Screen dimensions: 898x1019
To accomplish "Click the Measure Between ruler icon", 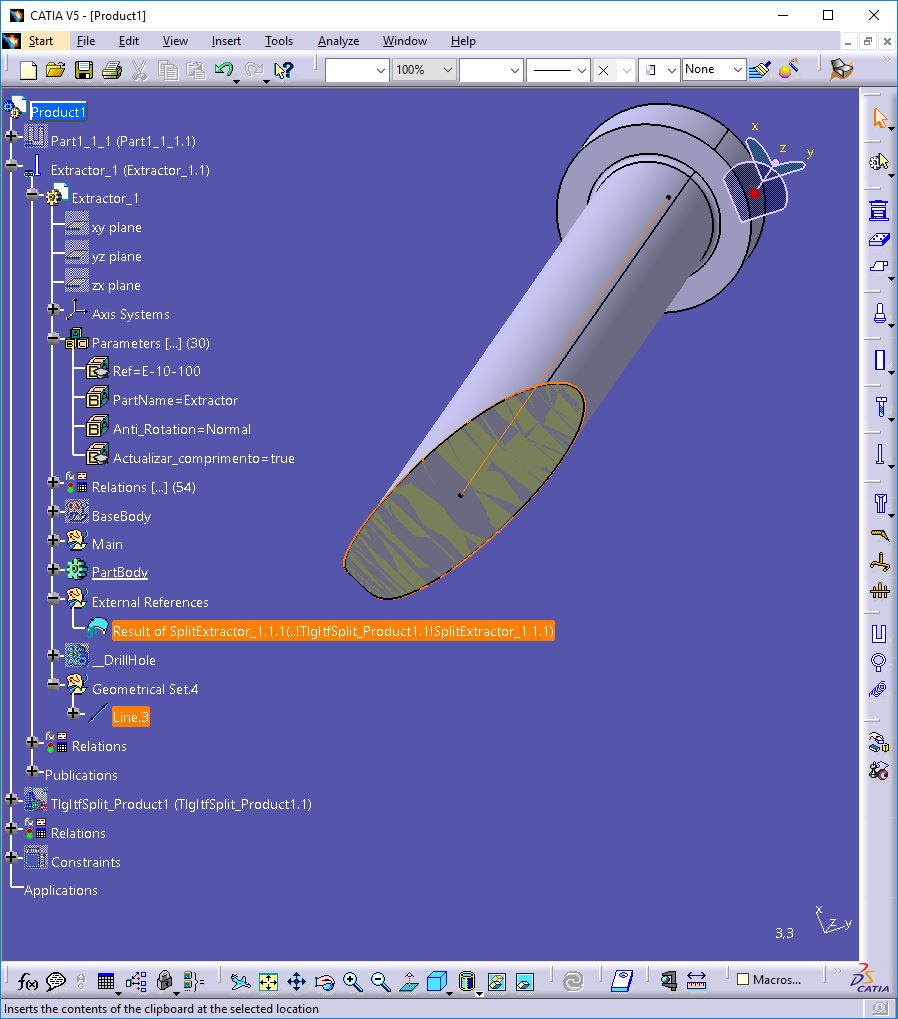I will pos(696,981).
